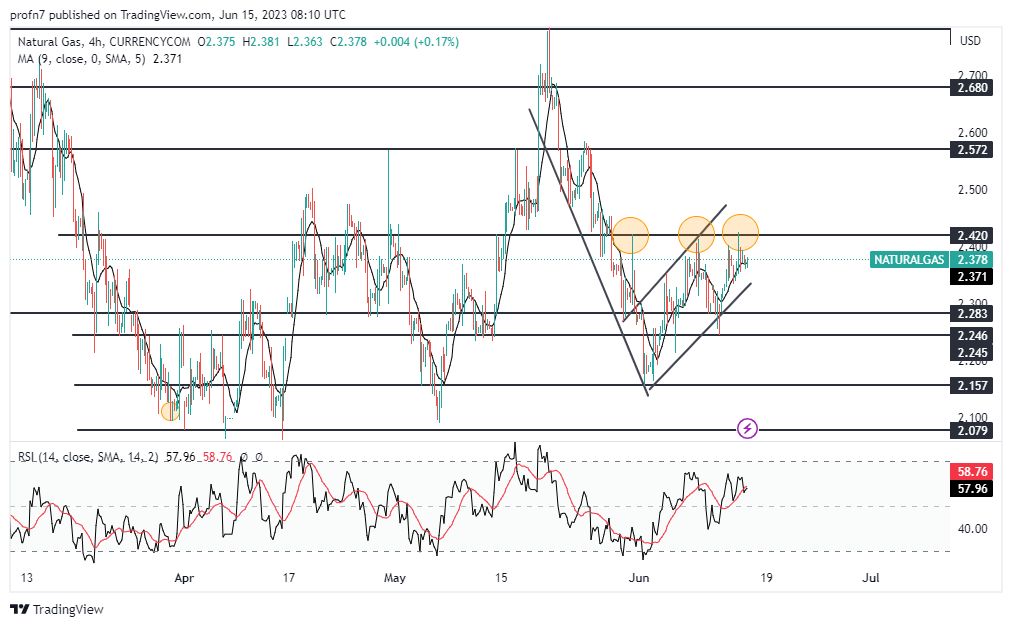Click the '2.157' price line label
Image resolution: width=1012 pixels, height=627 pixels.
(x=971, y=385)
